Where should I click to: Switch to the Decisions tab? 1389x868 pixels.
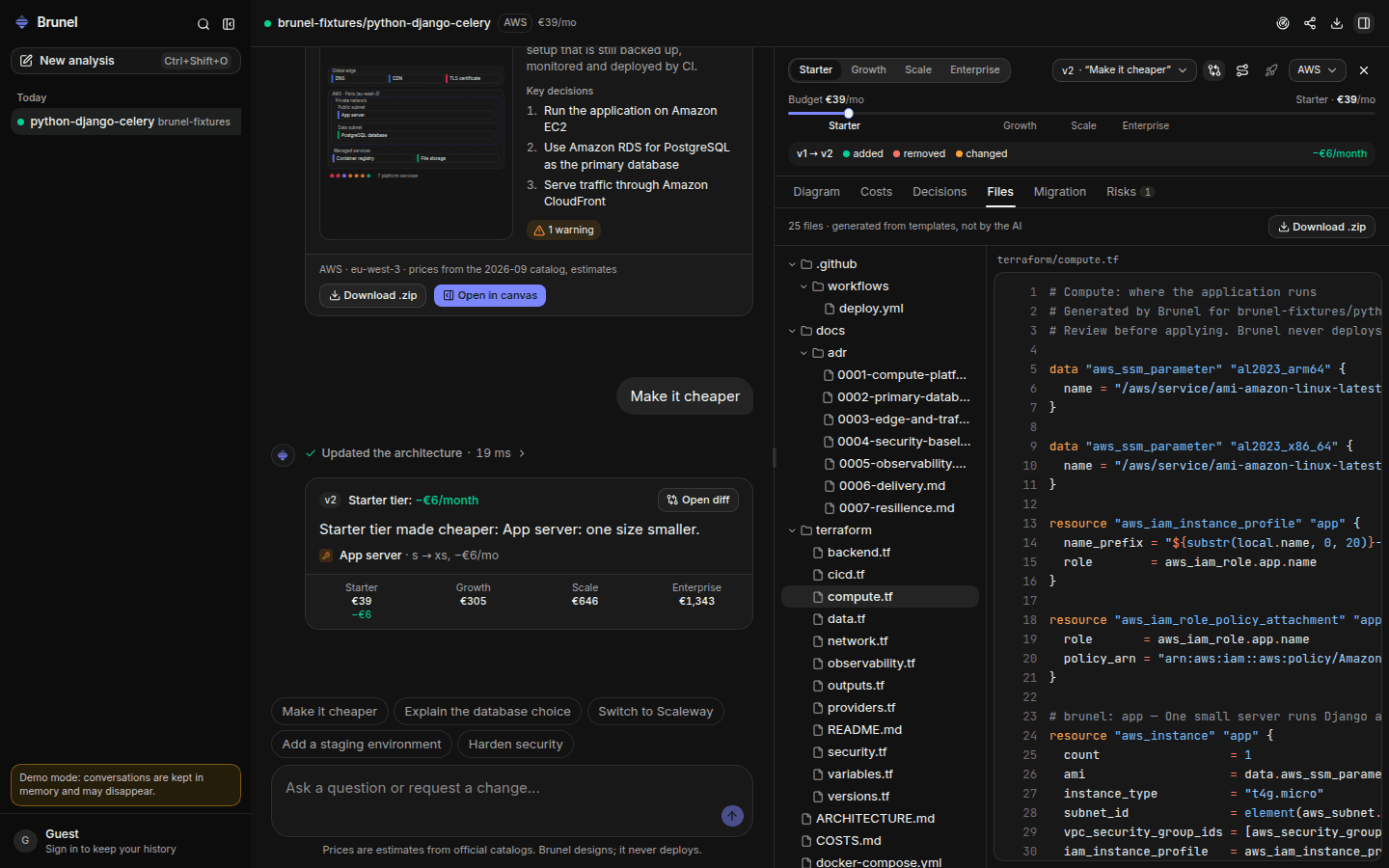point(940,192)
